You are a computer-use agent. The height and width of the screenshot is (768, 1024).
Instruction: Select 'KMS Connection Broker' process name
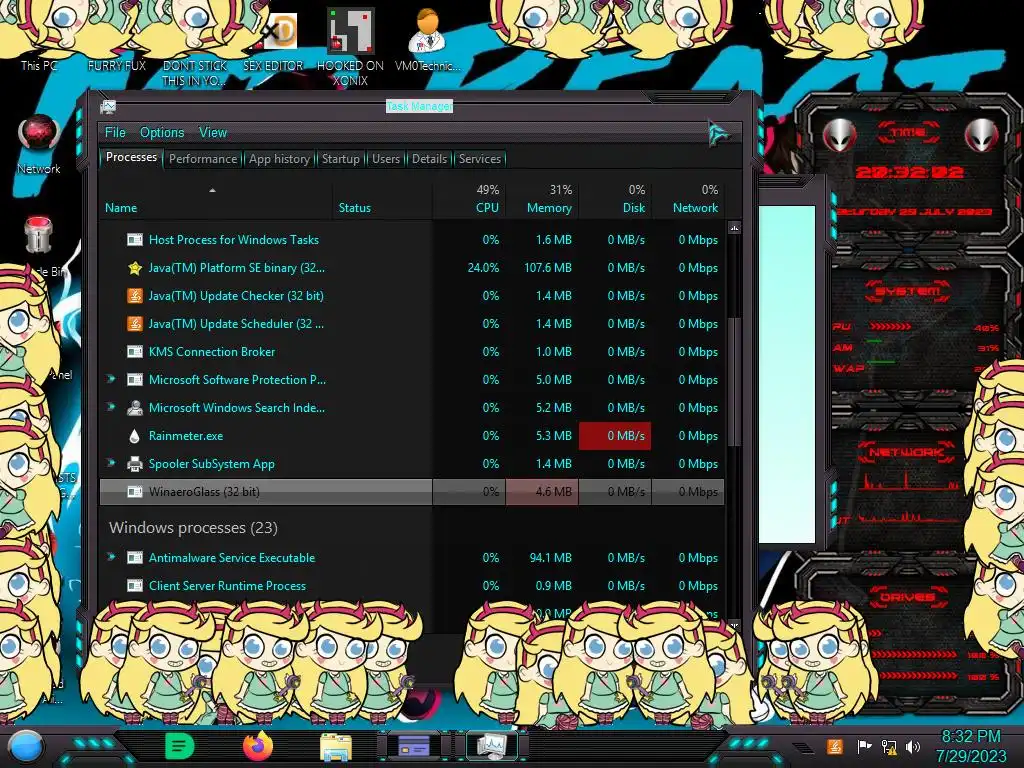[212, 351]
